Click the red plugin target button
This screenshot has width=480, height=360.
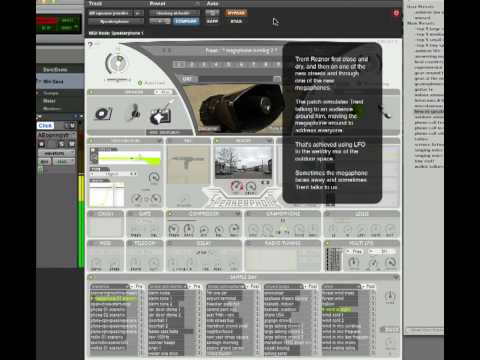click(x=396, y=13)
